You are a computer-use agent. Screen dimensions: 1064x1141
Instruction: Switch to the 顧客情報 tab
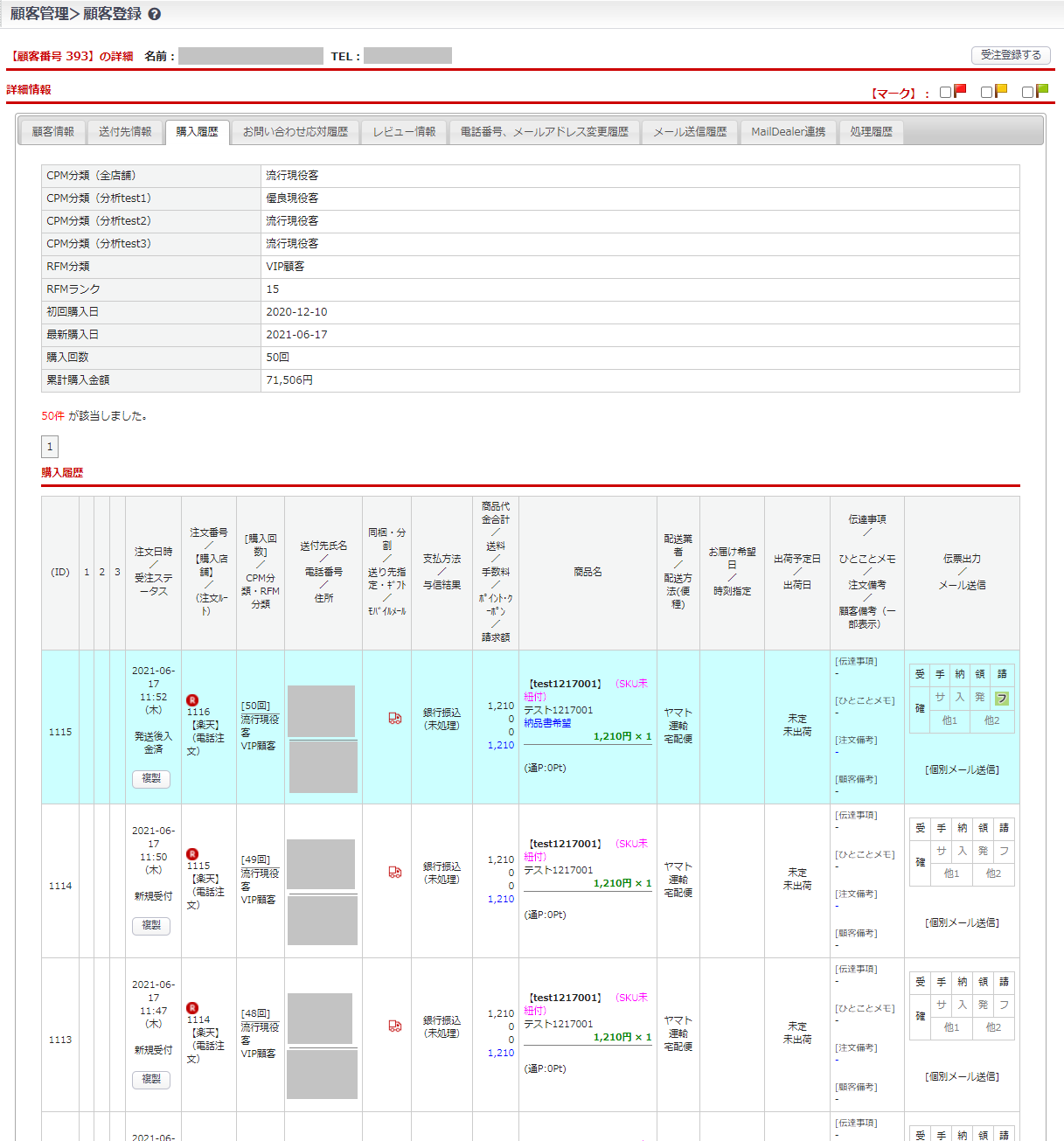coord(53,132)
